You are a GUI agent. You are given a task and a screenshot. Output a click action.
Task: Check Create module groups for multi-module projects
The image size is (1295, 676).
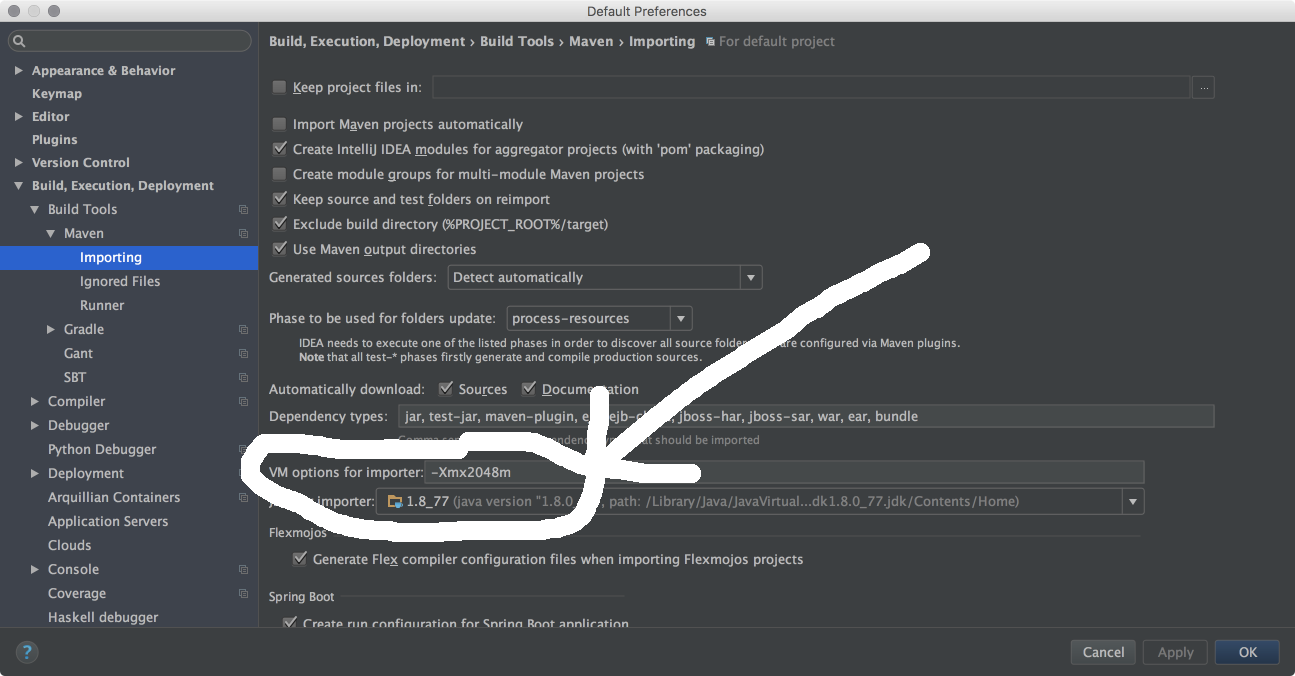click(x=279, y=174)
